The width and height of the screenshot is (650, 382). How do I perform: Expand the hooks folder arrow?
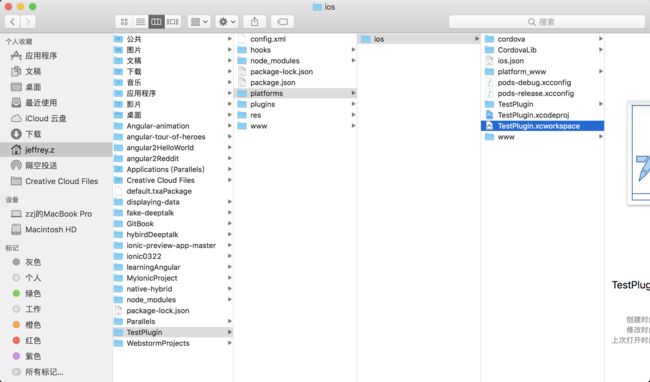point(353,50)
